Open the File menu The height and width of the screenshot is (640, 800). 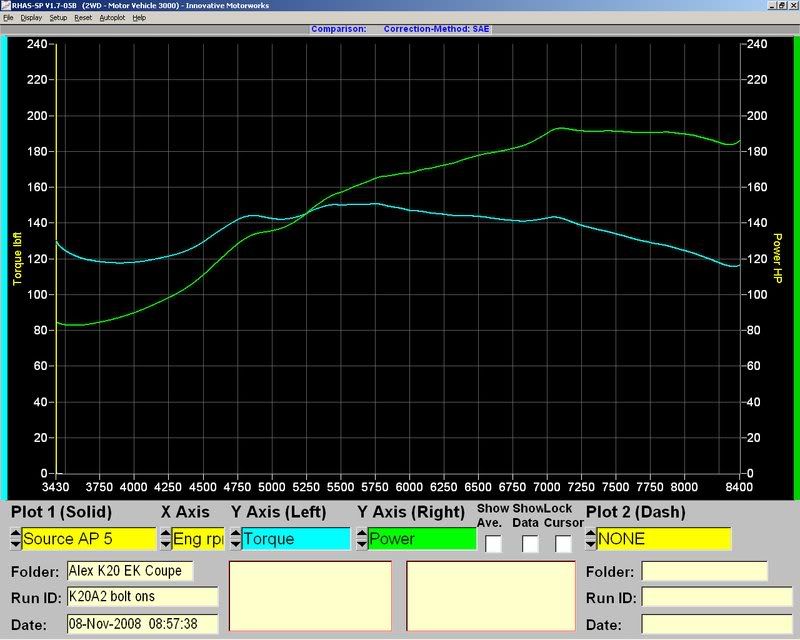(x=8, y=18)
